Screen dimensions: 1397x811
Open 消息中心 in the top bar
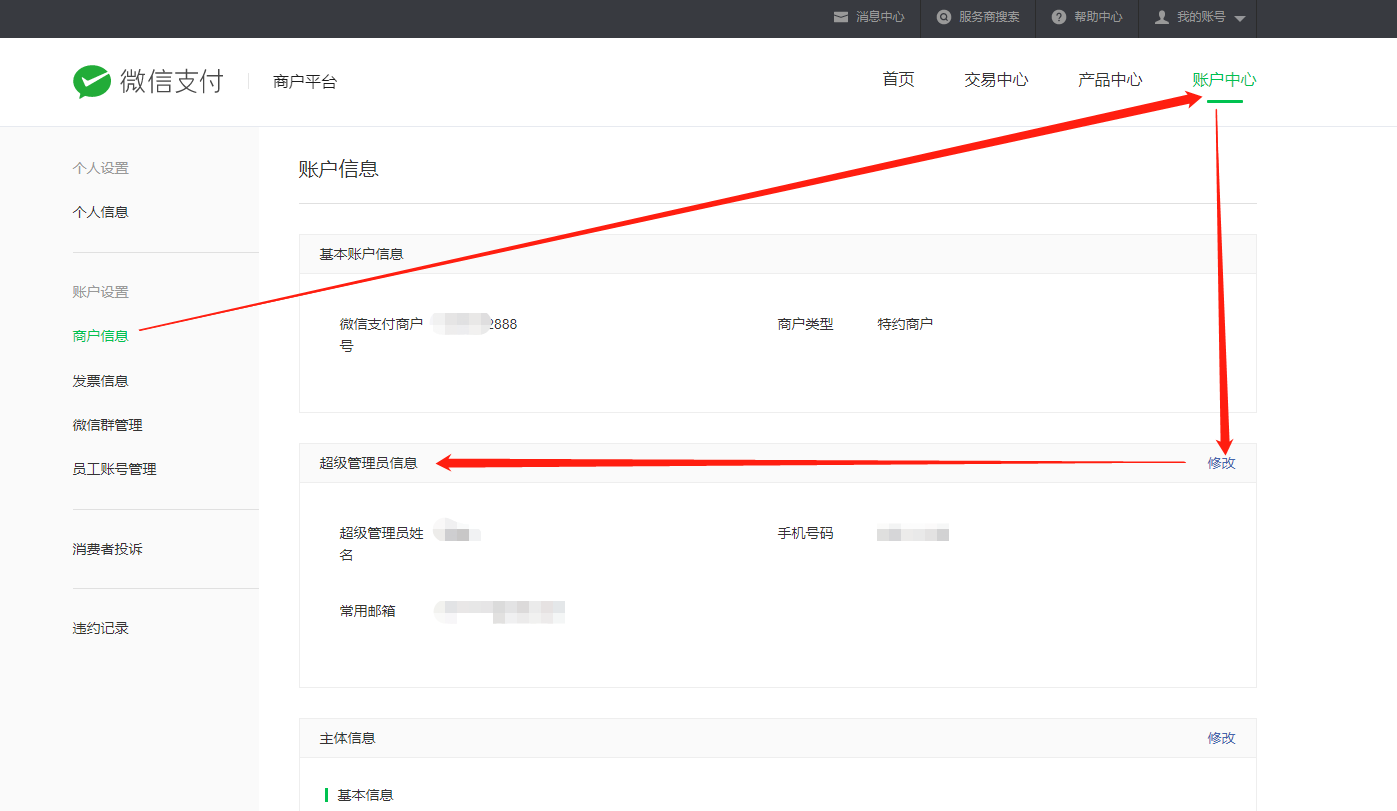[x=880, y=17]
